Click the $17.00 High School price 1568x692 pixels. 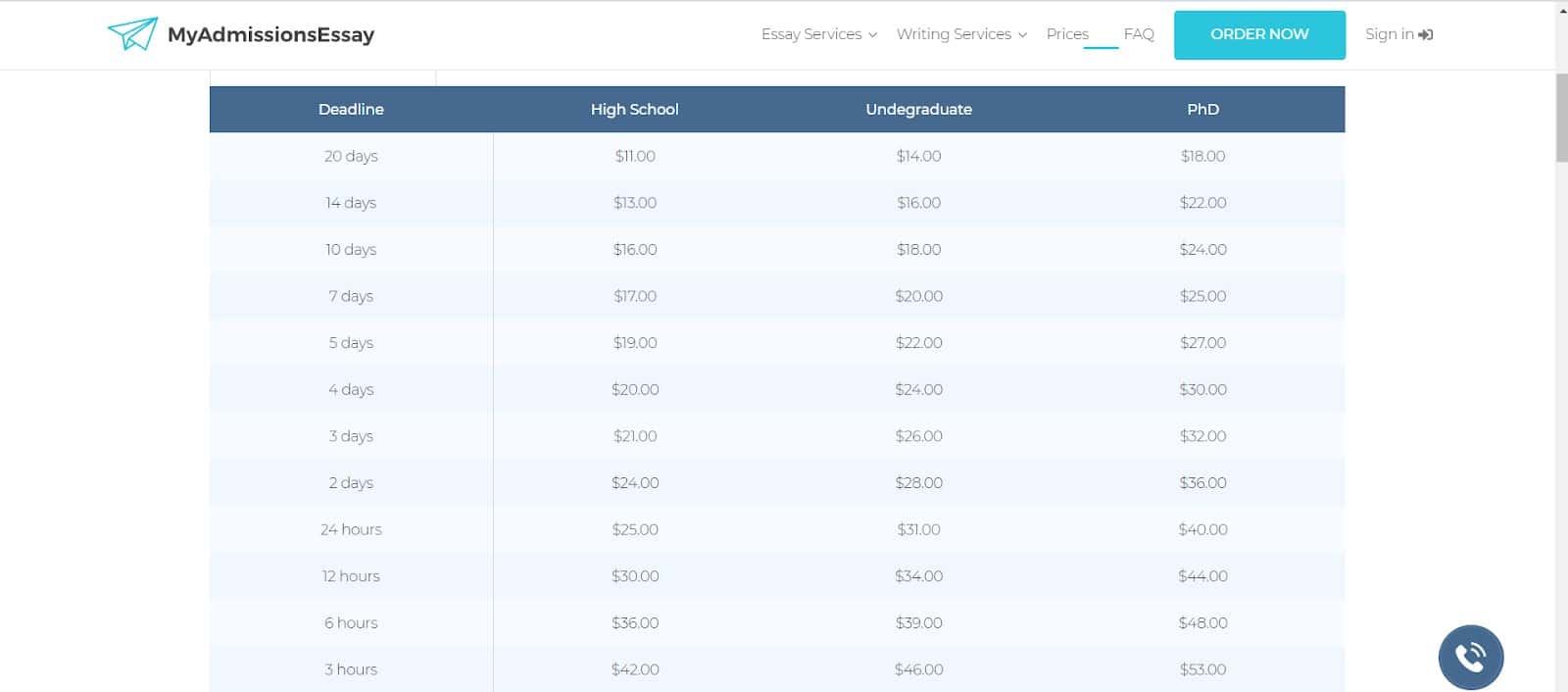635,296
